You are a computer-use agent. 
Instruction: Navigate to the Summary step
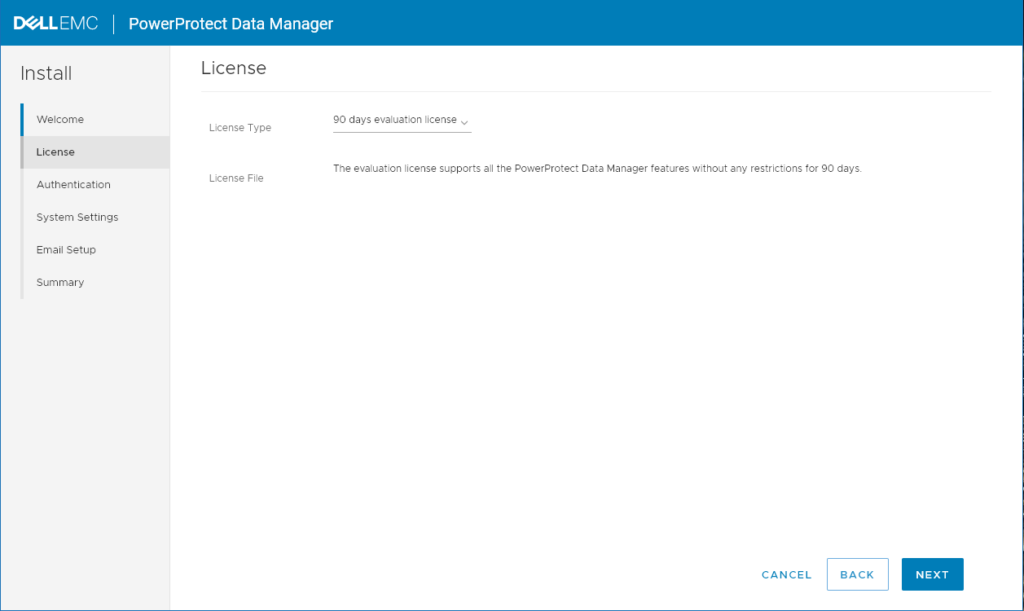coord(59,282)
